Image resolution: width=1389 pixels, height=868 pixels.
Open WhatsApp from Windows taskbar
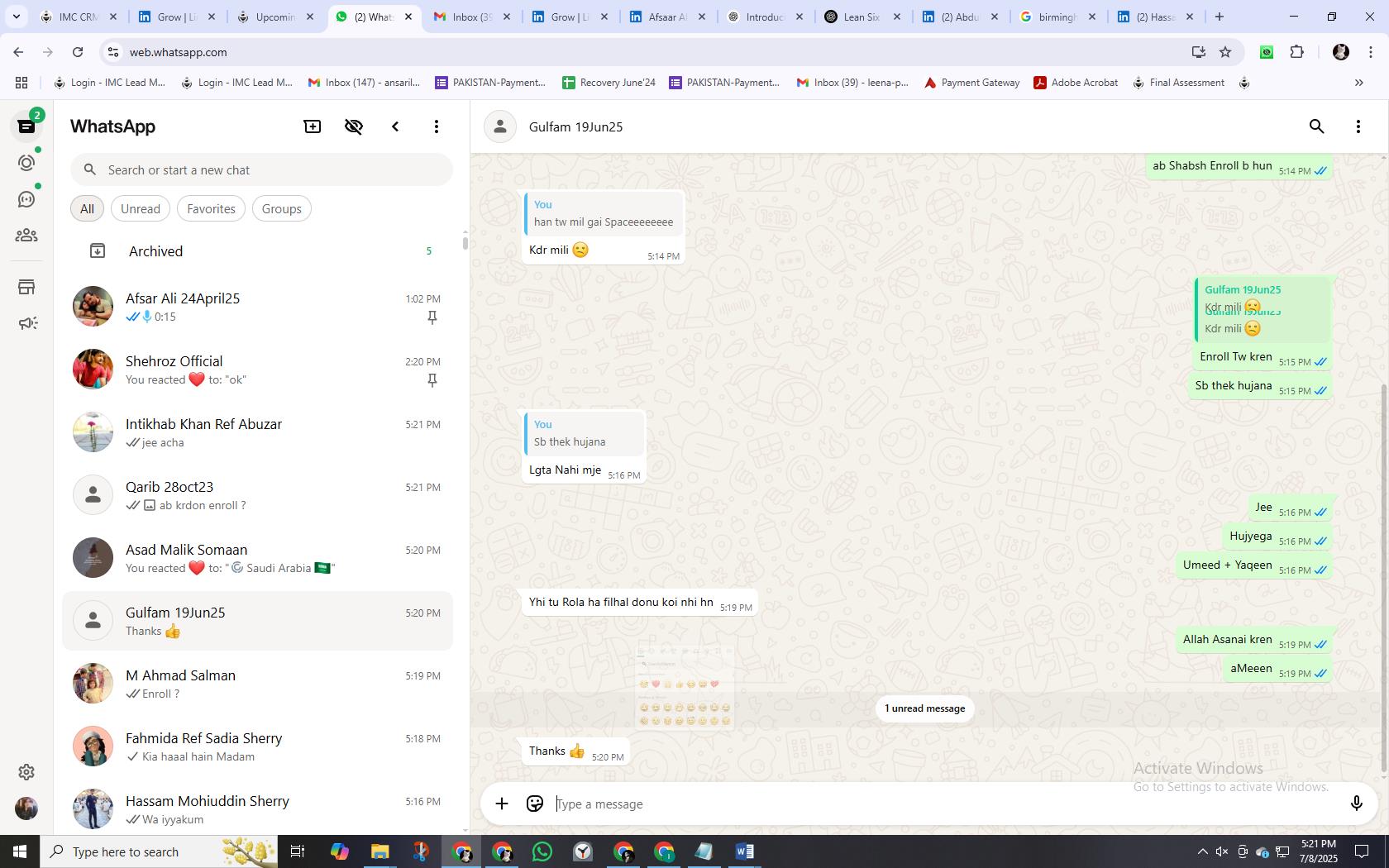(x=542, y=851)
